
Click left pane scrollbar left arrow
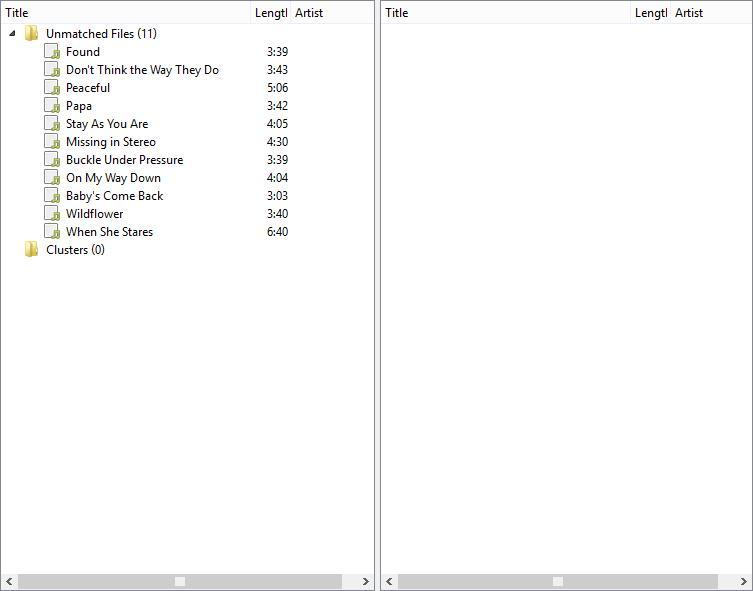(9, 581)
